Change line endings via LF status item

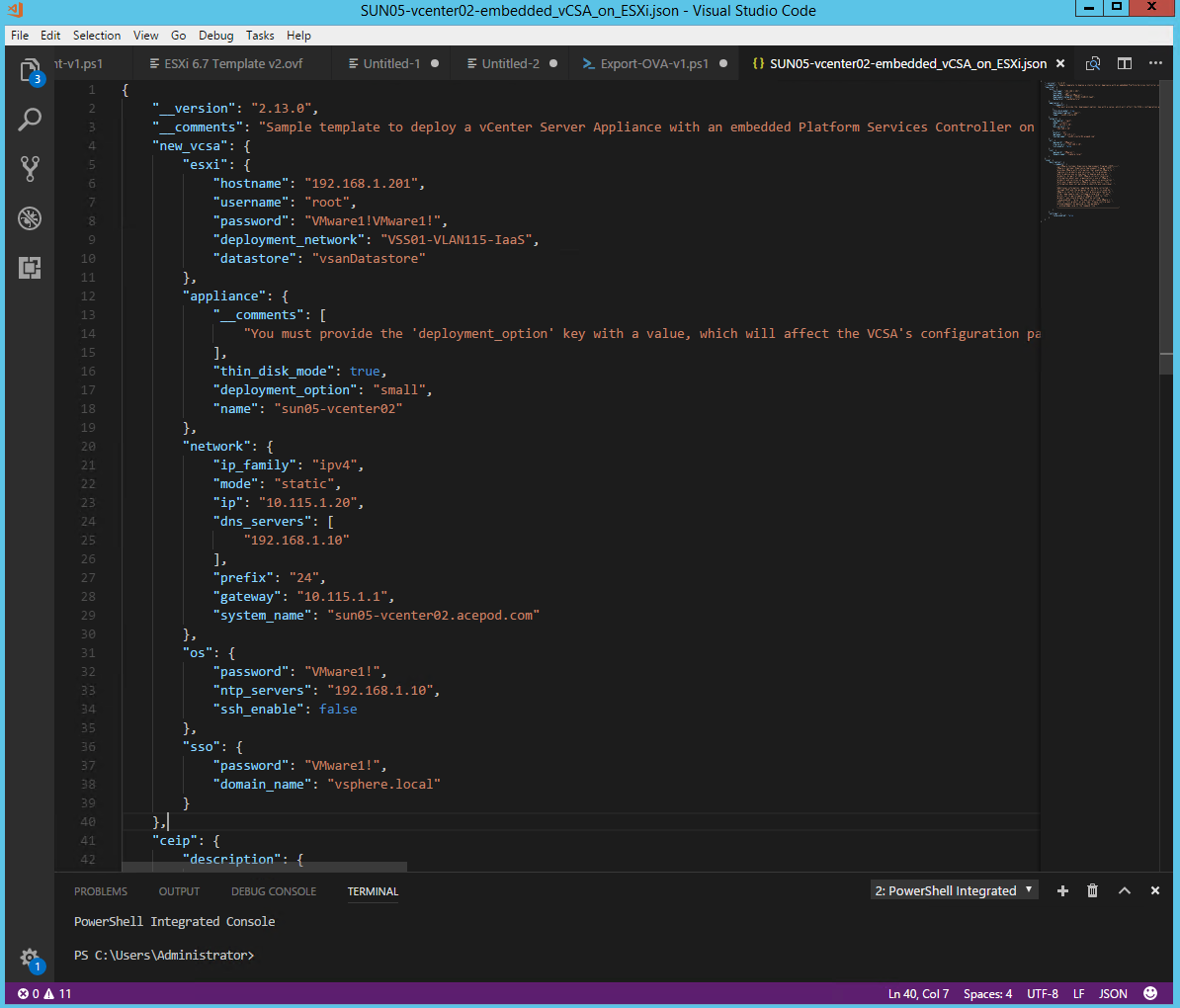pyautogui.click(x=1078, y=994)
